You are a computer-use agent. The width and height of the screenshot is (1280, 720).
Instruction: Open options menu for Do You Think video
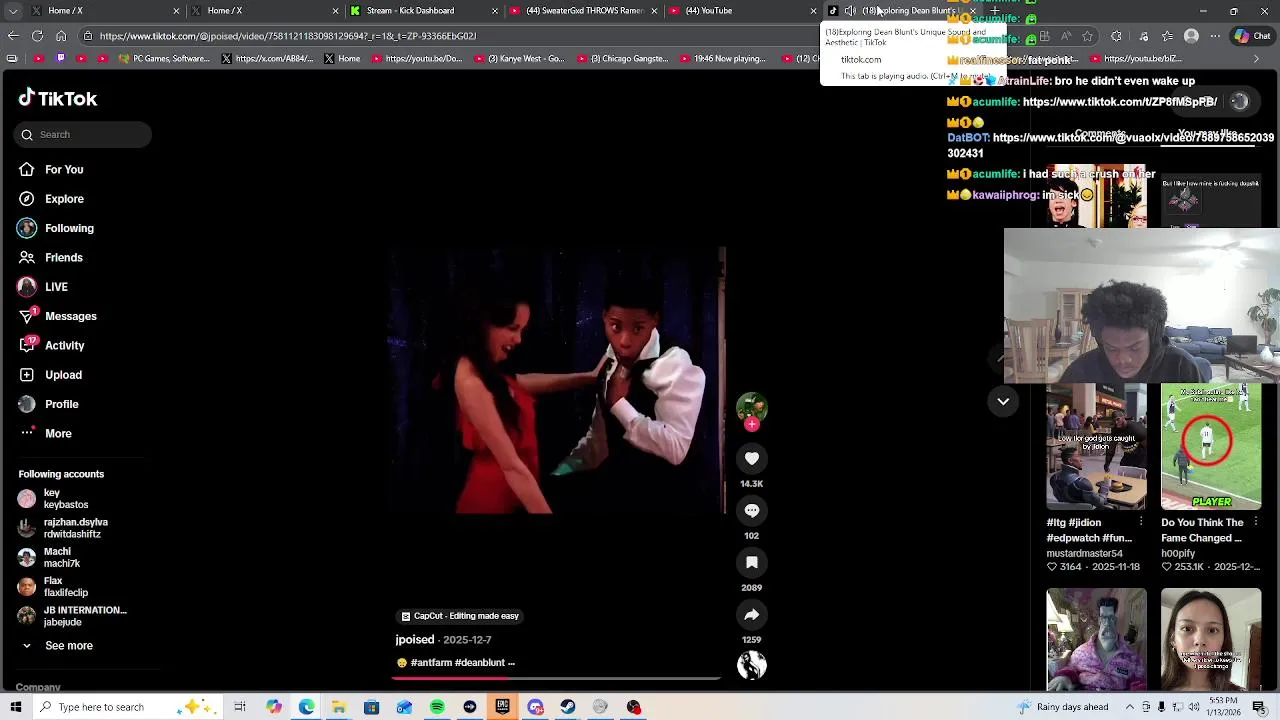1255,522
